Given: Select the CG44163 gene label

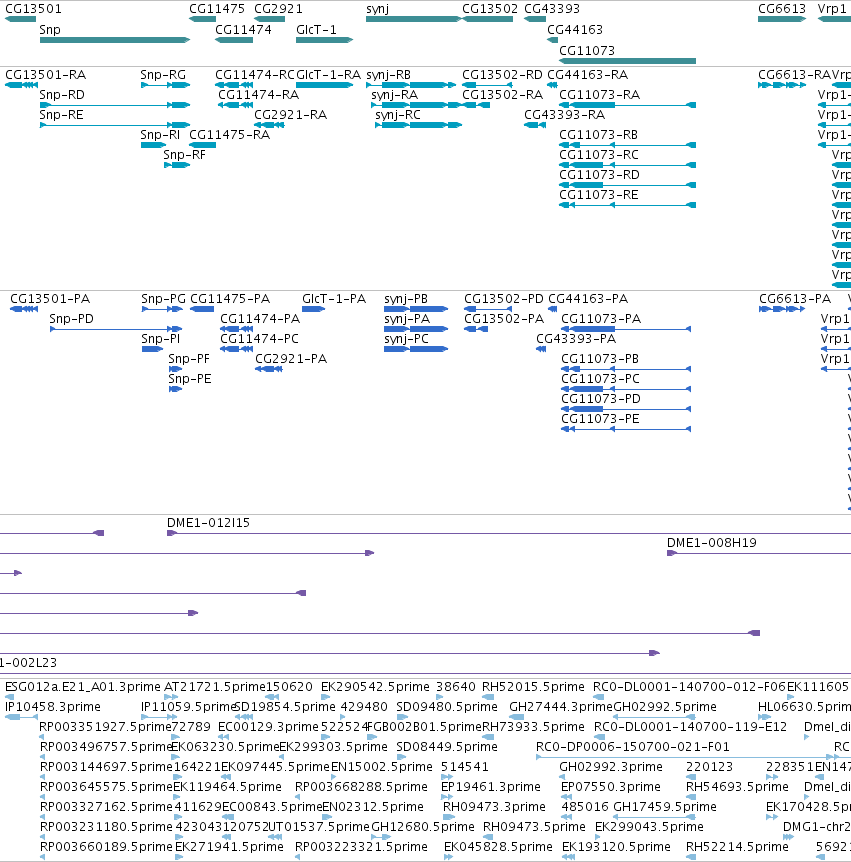Looking at the screenshot, I should (x=575, y=30).
